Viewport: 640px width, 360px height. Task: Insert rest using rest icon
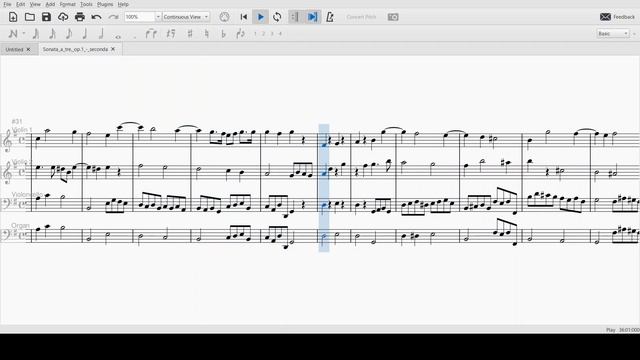click(x=171, y=34)
